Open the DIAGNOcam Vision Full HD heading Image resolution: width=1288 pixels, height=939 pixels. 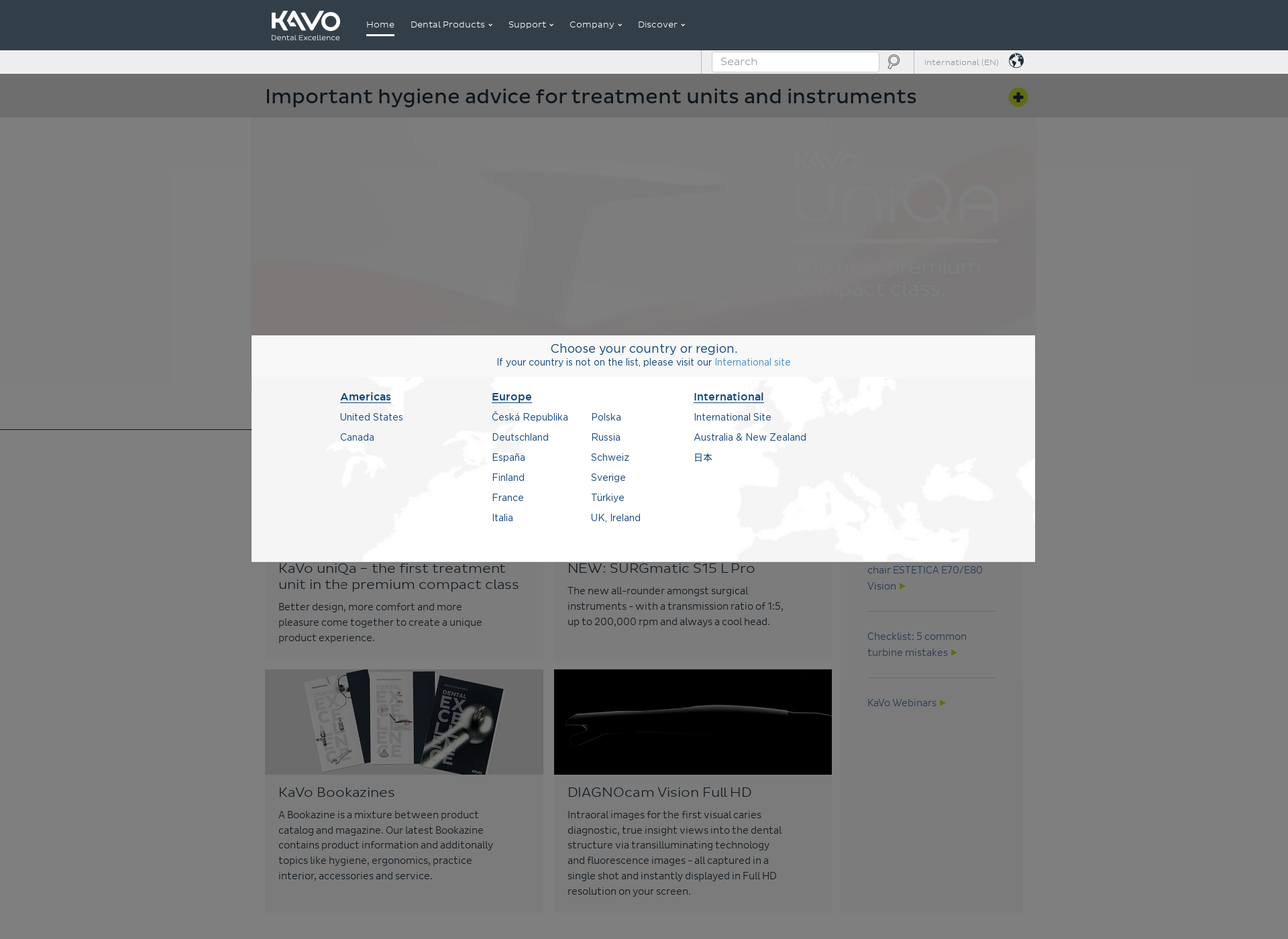click(x=659, y=792)
